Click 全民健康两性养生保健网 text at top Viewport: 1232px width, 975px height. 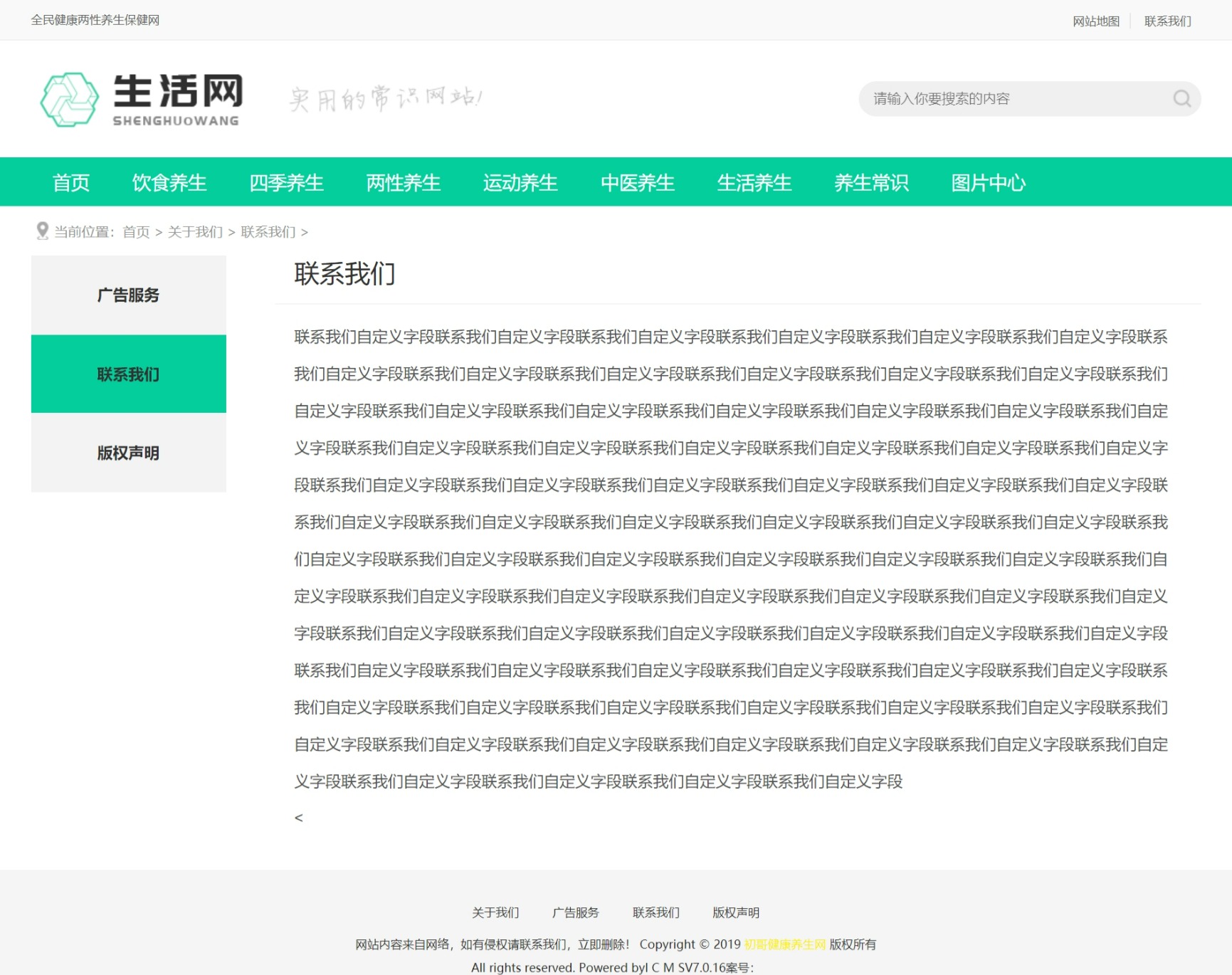(x=95, y=20)
